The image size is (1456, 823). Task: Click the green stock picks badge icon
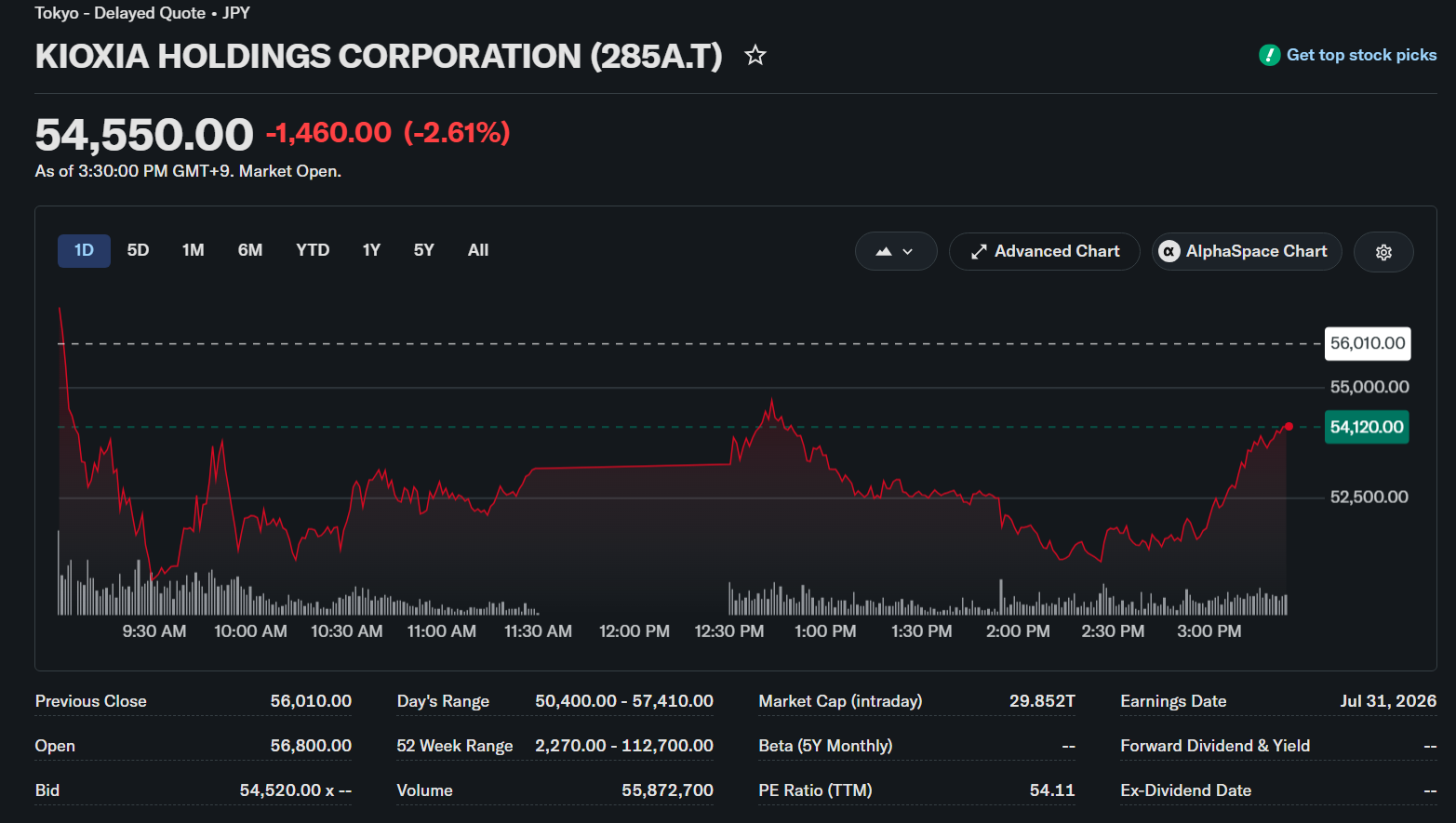coord(1269,55)
